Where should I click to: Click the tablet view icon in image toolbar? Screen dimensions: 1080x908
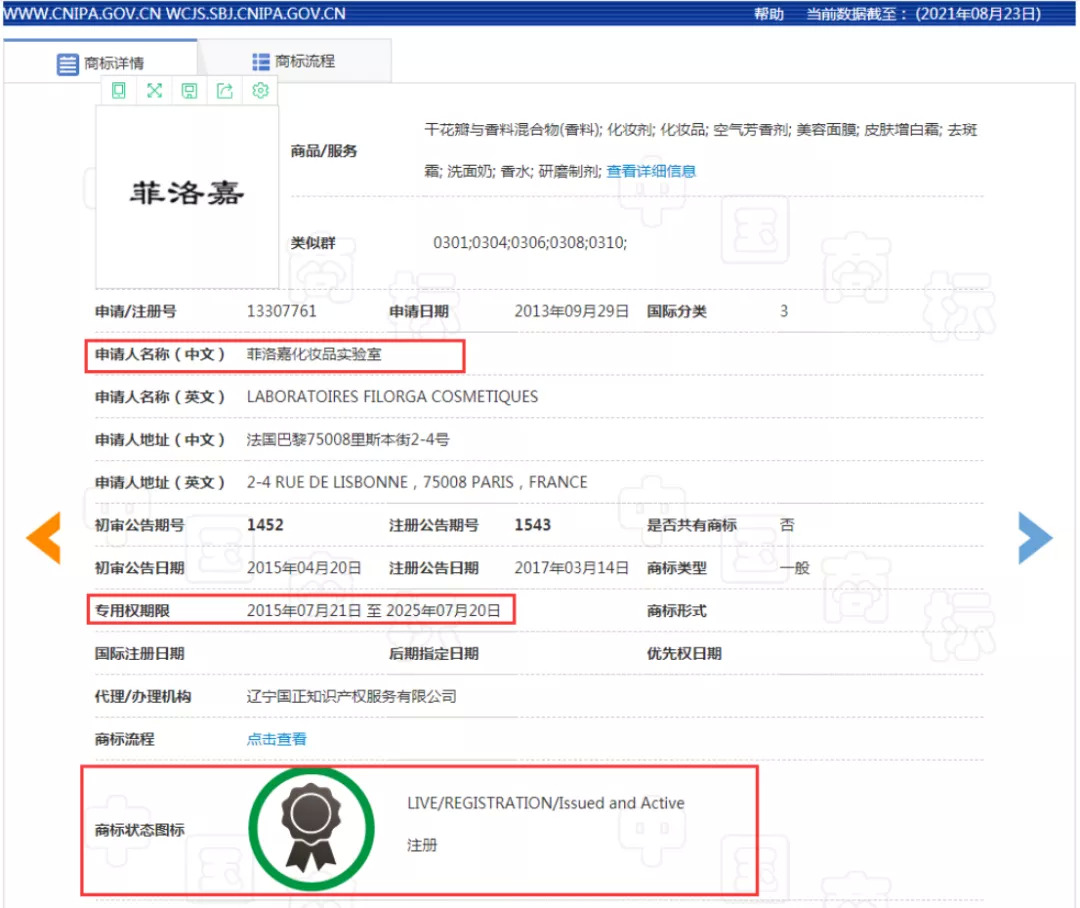click(119, 91)
